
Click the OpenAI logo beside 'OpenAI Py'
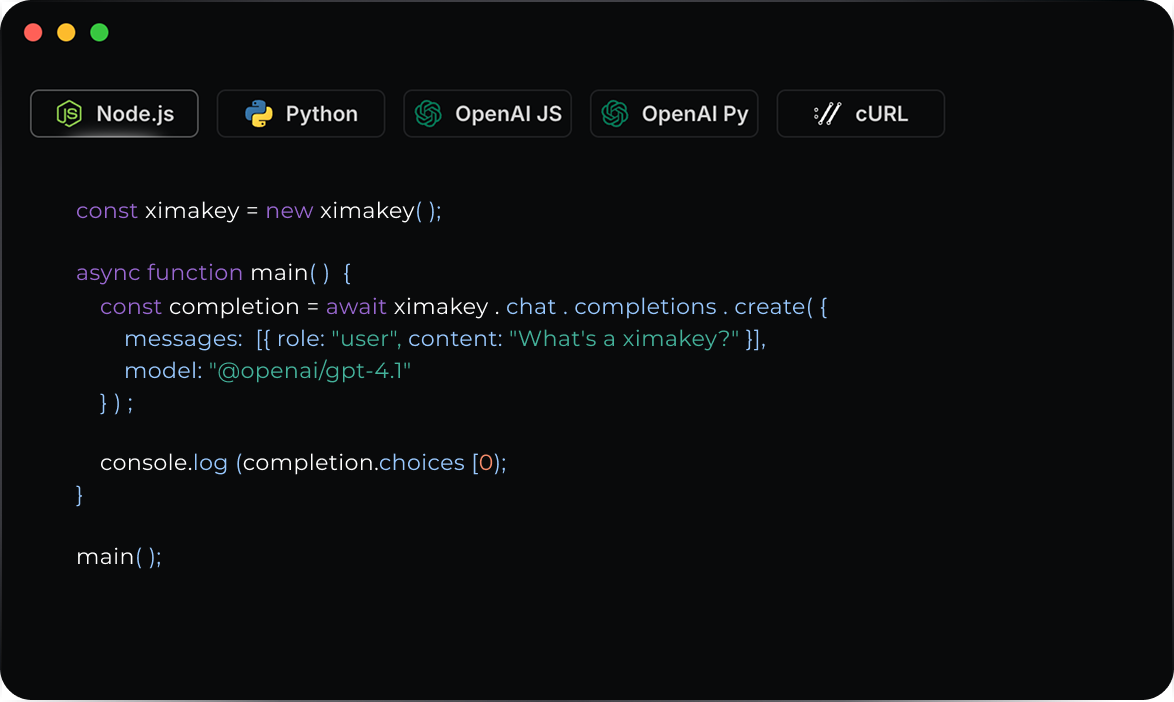pos(615,114)
